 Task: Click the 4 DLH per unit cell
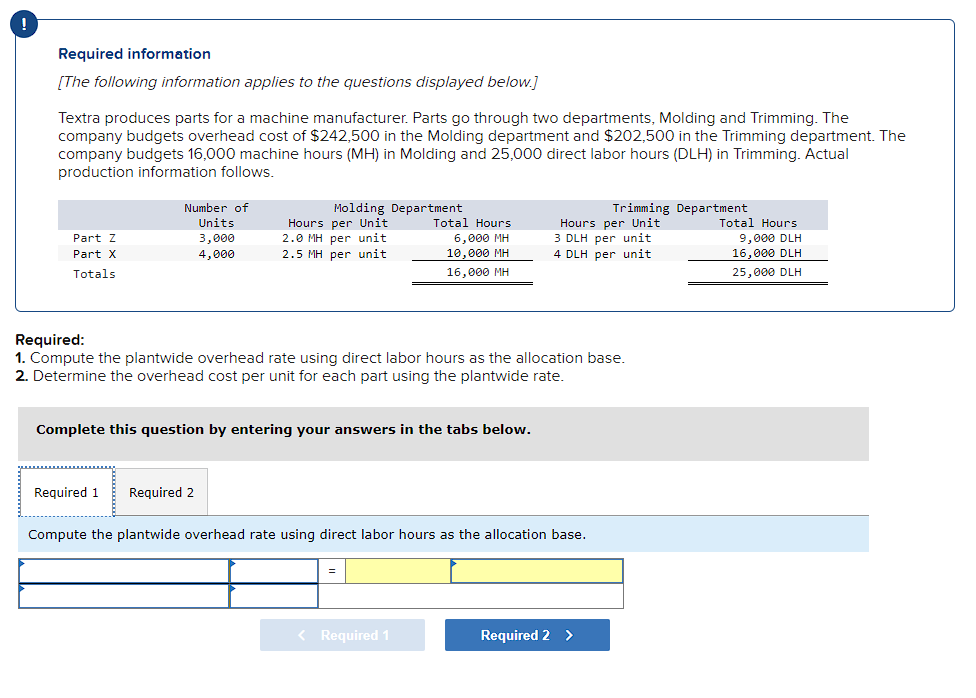pyautogui.click(x=603, y=254)
